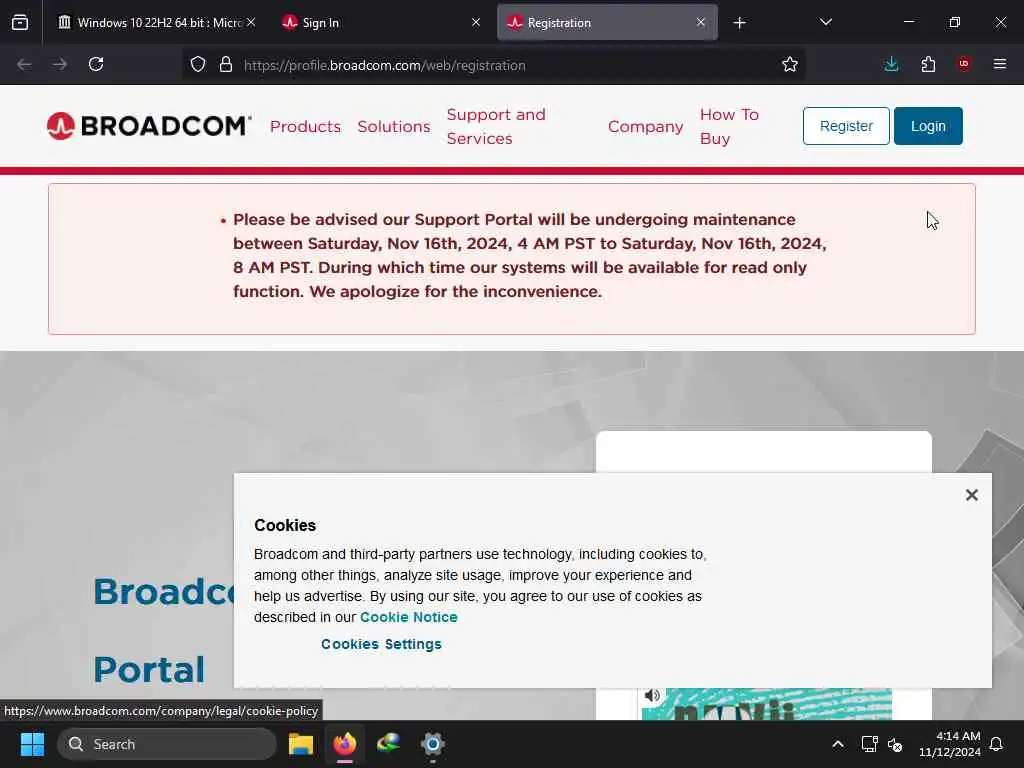Open Cookies Settings

381,644
